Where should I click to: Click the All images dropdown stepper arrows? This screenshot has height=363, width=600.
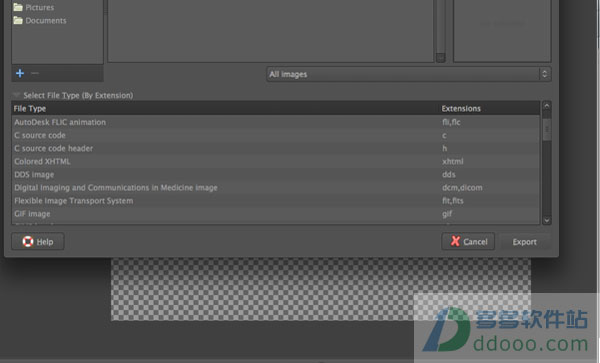tap(545, 74)
